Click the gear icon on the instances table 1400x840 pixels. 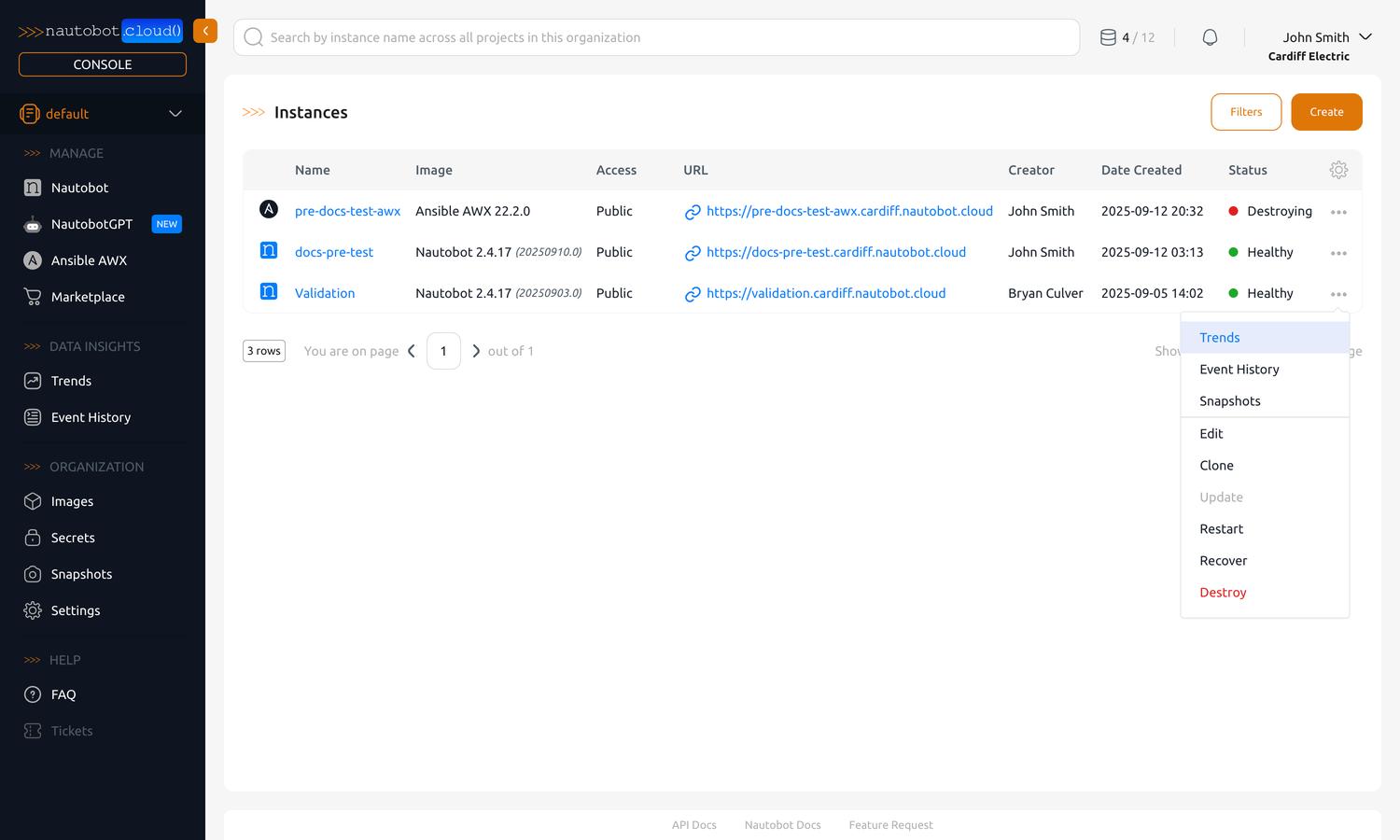(x=1338, y=170)
